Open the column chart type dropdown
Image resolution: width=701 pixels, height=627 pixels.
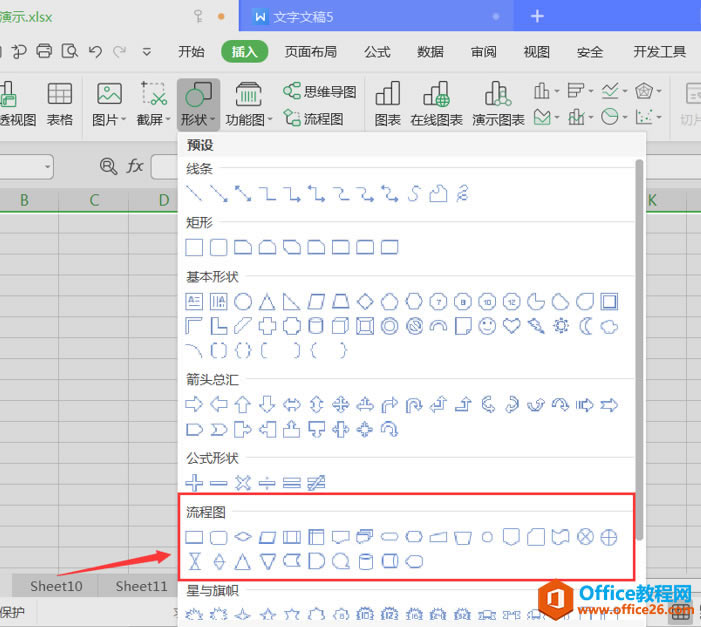[x=546, y=91]
